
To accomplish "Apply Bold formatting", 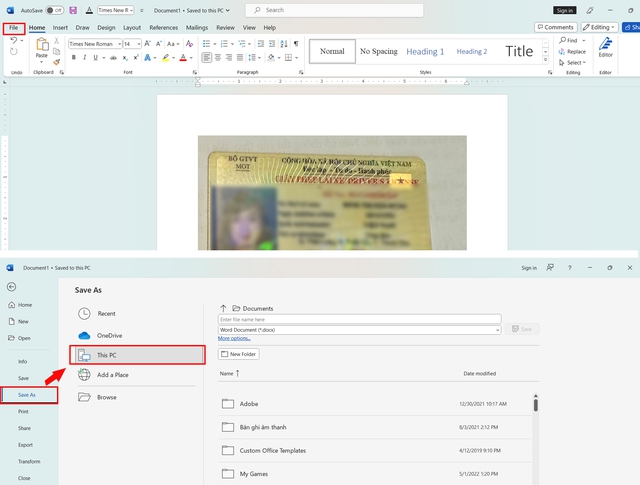I will click(x=73, y=58).
